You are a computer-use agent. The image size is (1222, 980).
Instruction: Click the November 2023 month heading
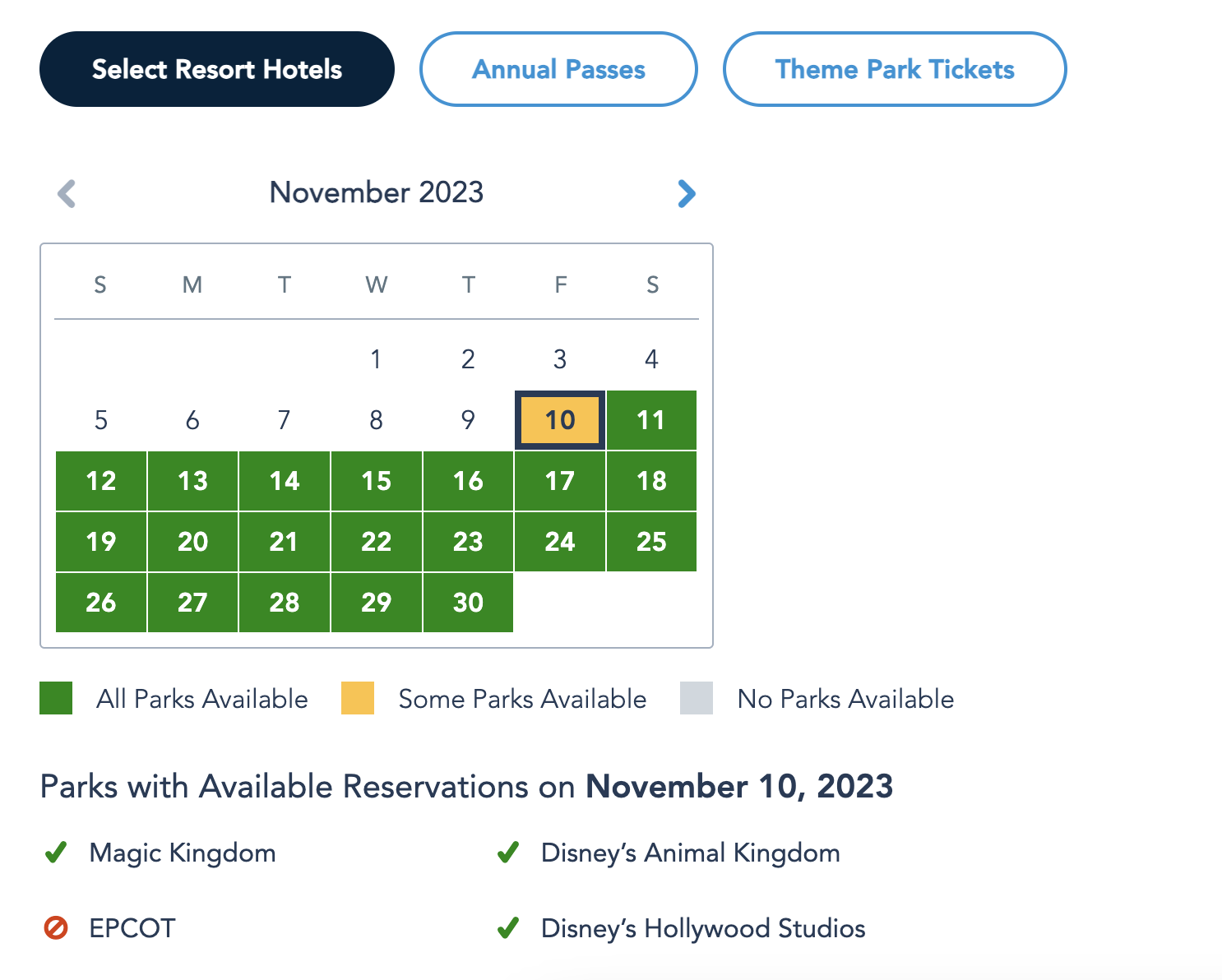click(377, 192)
